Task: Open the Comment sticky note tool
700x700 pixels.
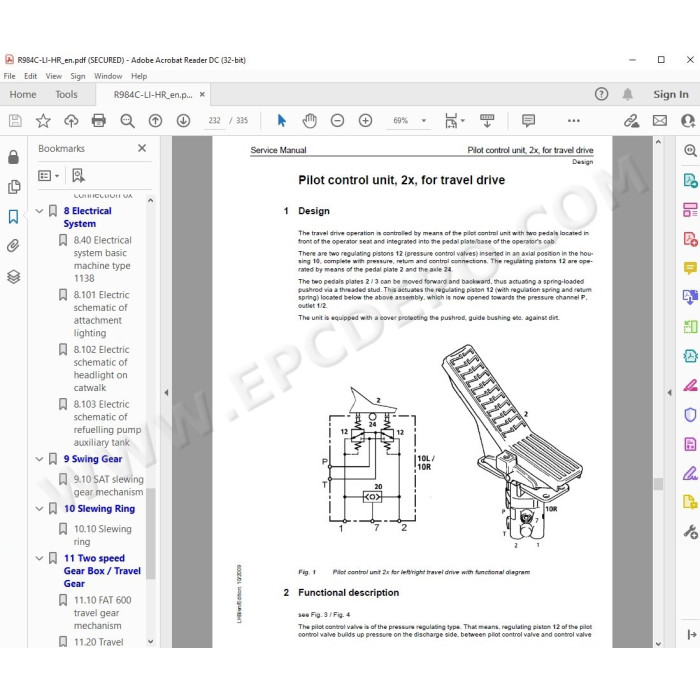Action: tap(690, 268)
